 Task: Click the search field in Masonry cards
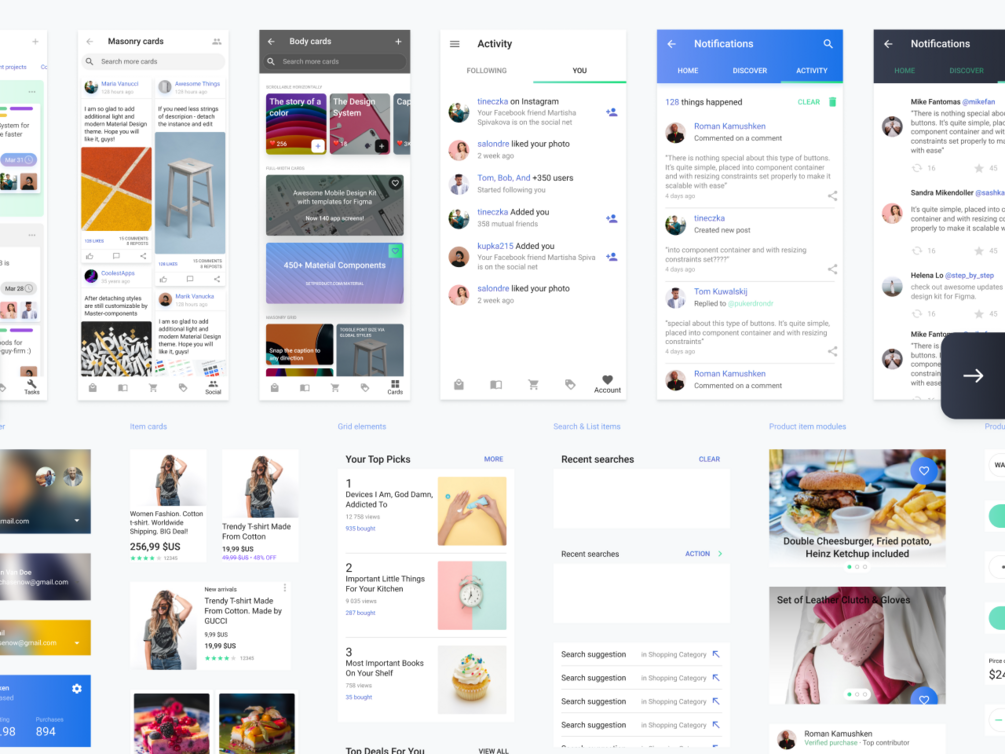[153, 62]
